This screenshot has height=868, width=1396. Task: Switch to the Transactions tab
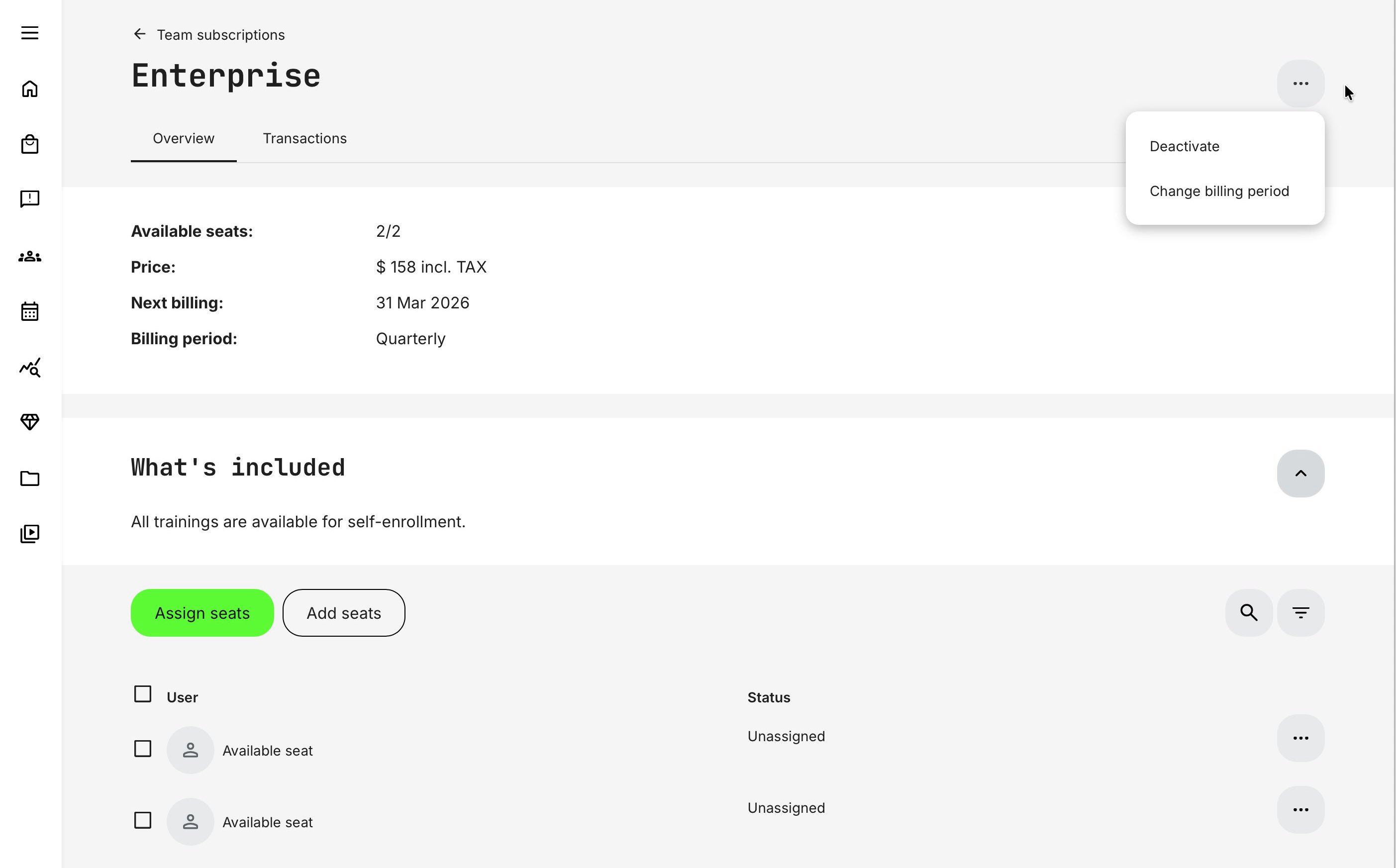point(305,138)
